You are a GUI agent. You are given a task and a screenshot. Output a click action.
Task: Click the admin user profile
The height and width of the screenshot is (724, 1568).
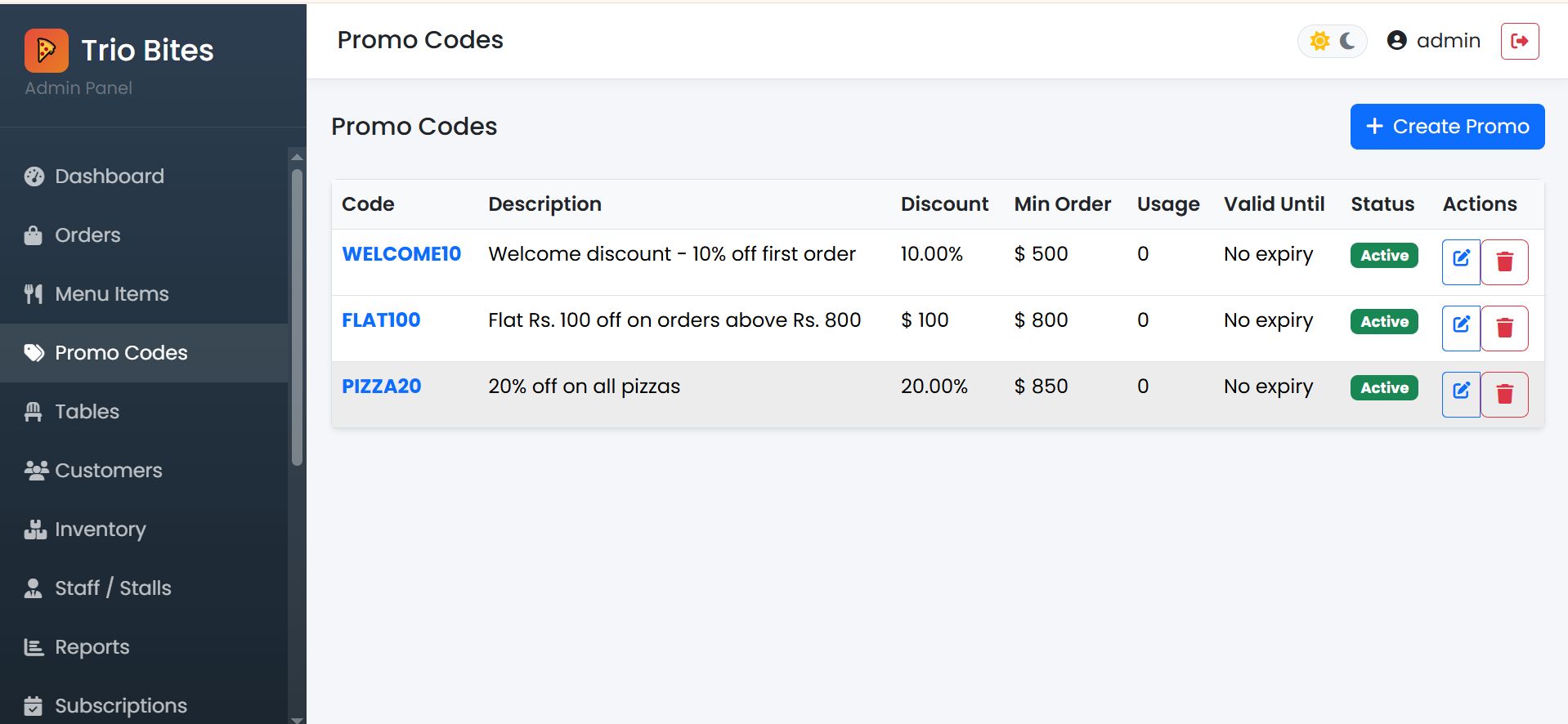click(x=1434, y=41)
